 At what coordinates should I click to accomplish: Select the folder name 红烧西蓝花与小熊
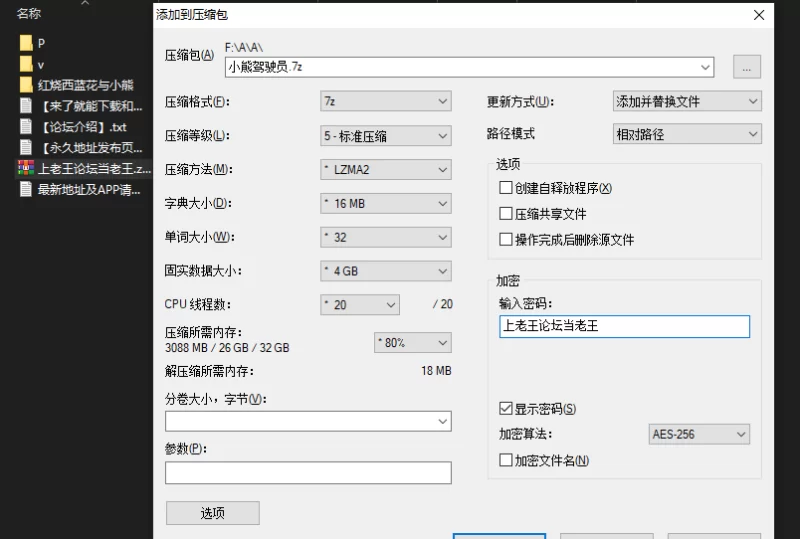coord(85,85)
